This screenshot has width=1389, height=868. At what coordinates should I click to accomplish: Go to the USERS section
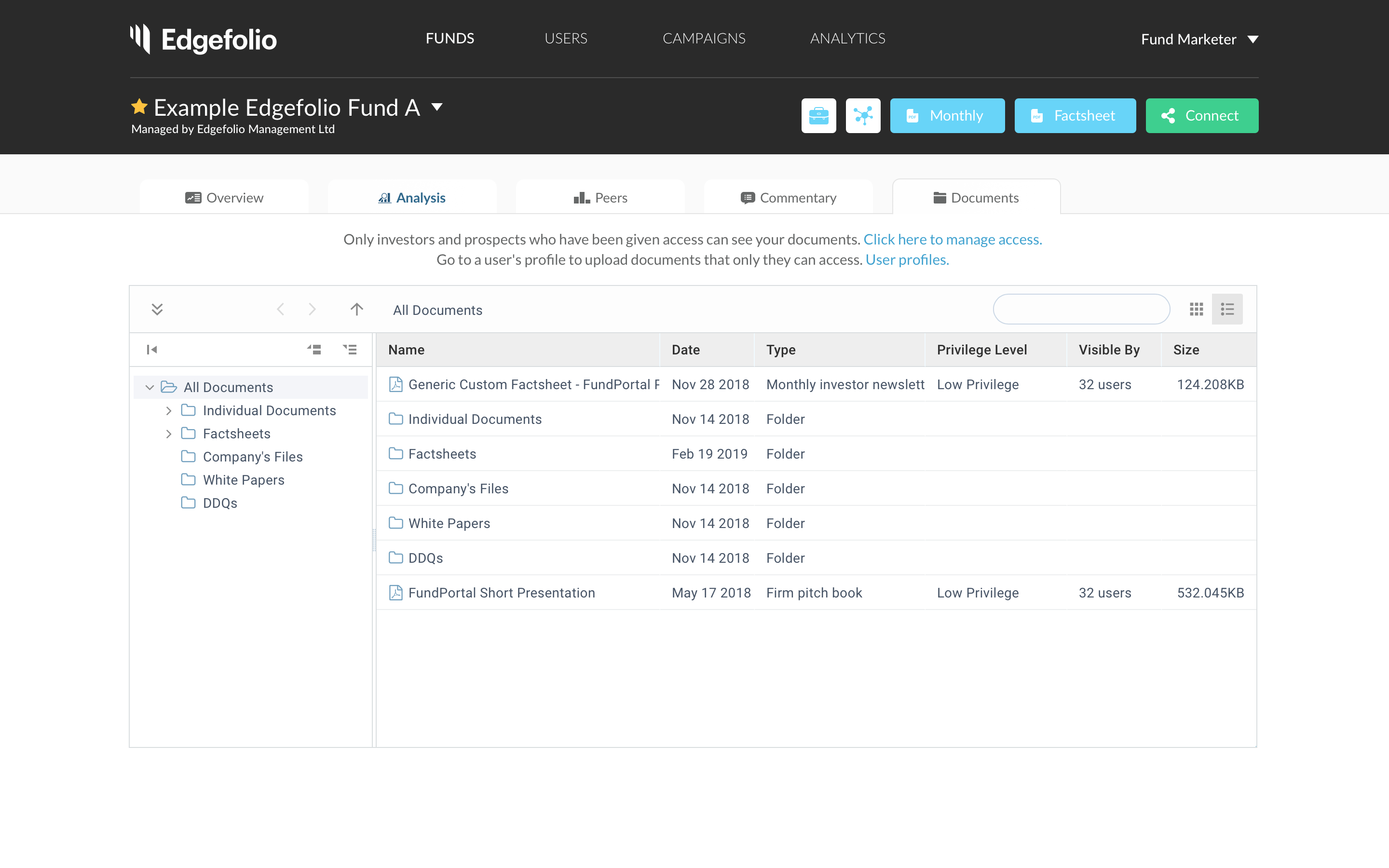pyautogui.click(x=566, y=39)
